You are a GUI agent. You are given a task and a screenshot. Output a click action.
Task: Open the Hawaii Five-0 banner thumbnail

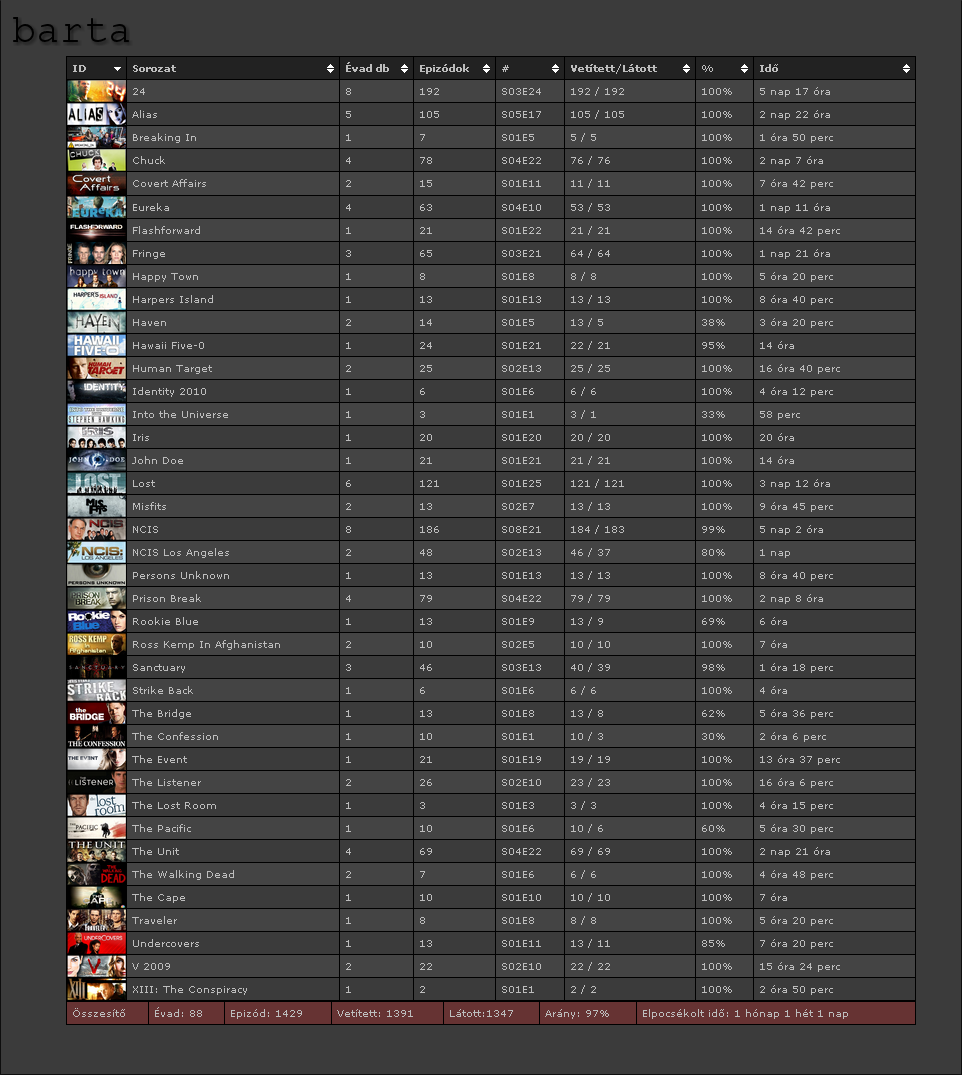point(97,346)
